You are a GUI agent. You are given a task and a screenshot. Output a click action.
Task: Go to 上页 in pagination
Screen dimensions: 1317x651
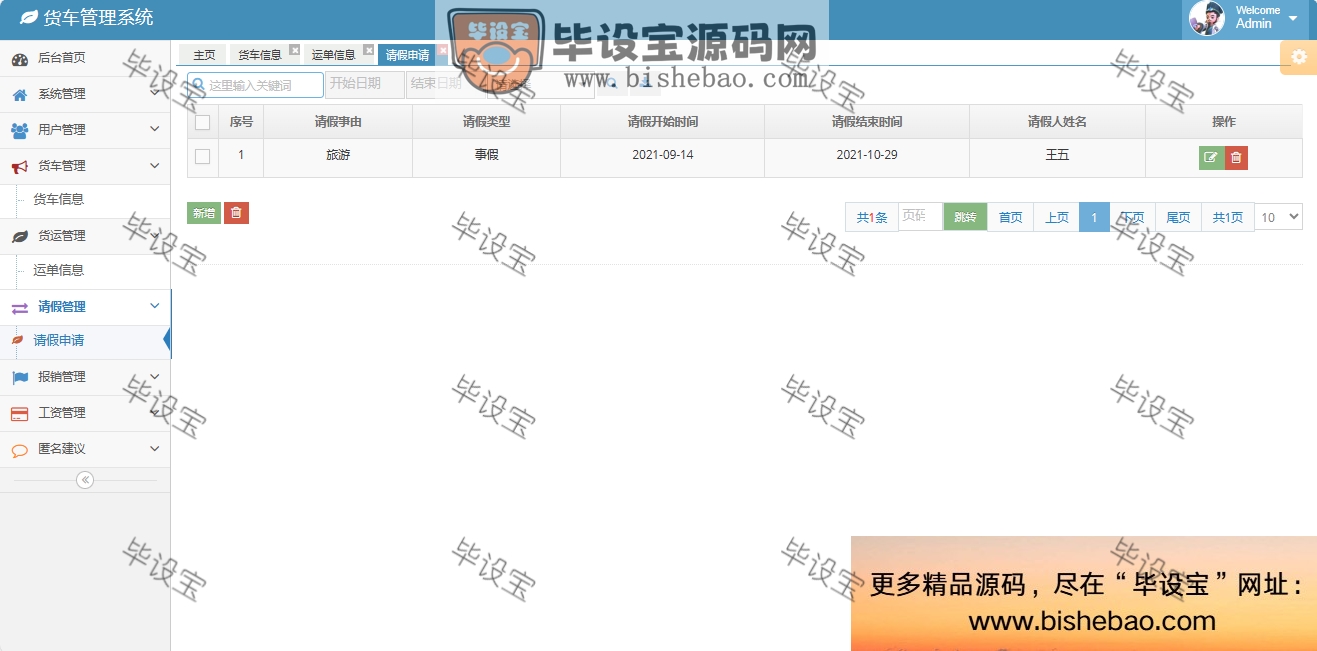point(1057,217)
